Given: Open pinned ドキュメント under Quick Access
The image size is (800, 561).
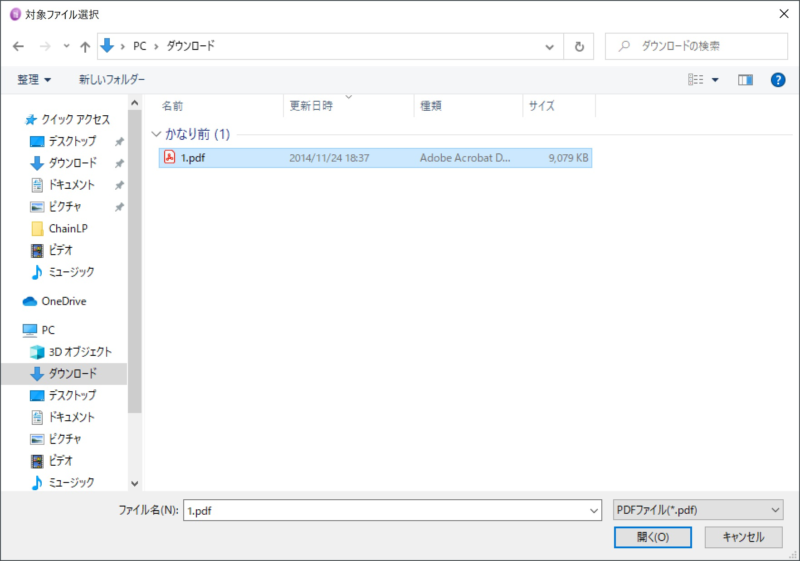Looking at the screenshot, I should click(x=71, y=185).
